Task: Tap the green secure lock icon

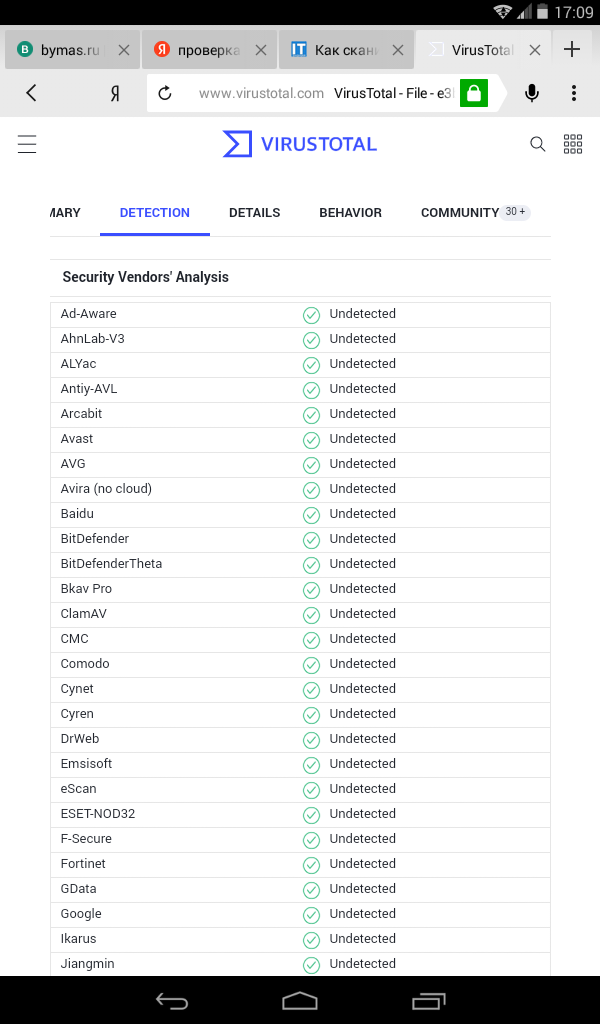Action: coord(474,93)
